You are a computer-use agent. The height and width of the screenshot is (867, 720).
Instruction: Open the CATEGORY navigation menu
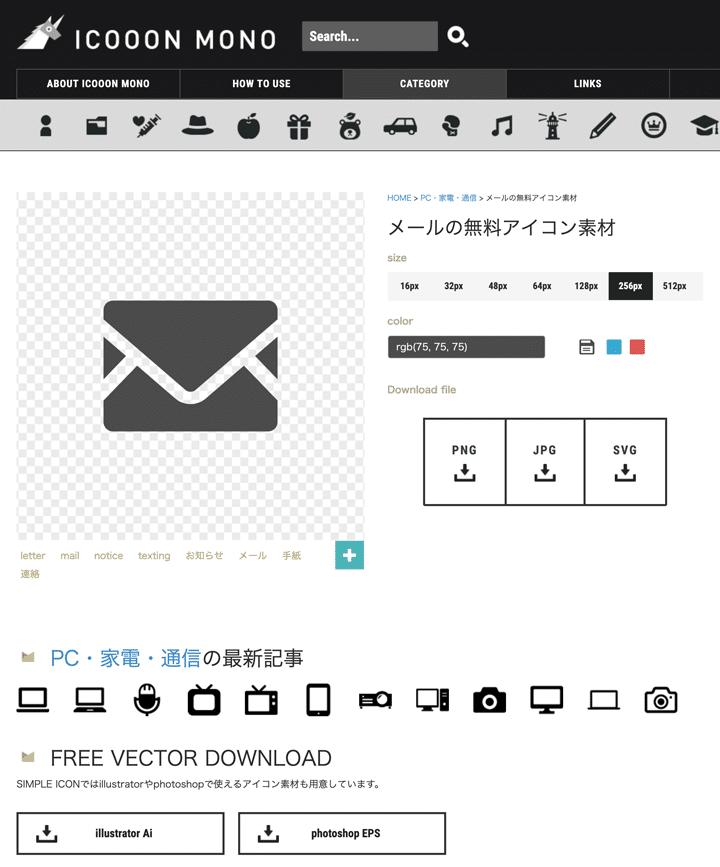424,84
